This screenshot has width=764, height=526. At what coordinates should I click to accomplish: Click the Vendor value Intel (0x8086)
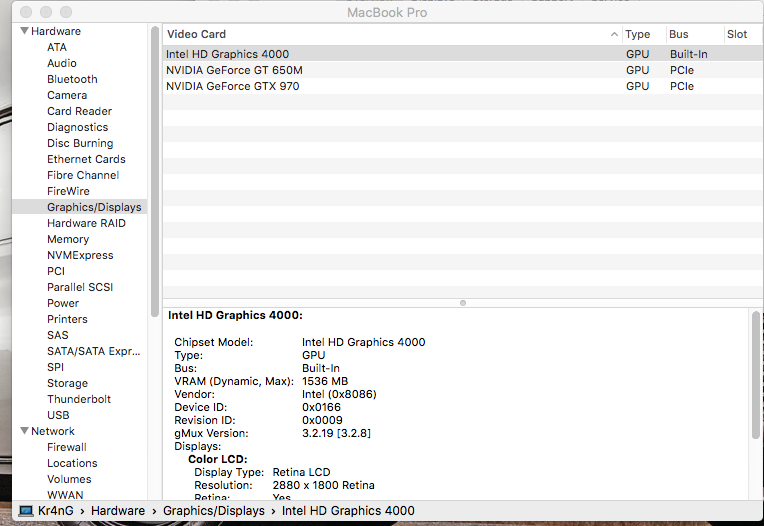pyautogui.click(x=339, y=394)
